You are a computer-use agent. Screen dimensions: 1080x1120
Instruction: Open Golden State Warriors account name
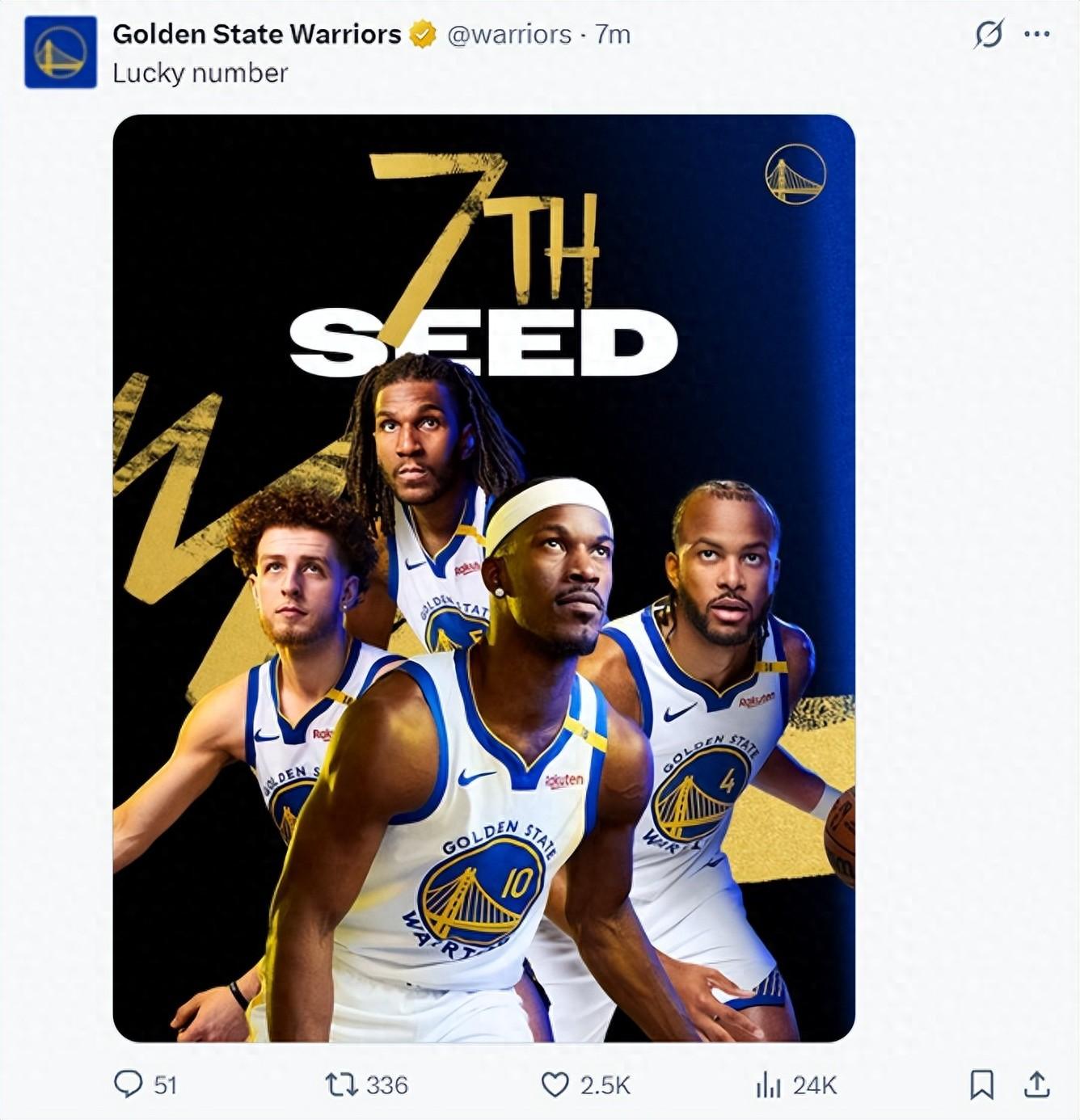click(x=256, y=34)
